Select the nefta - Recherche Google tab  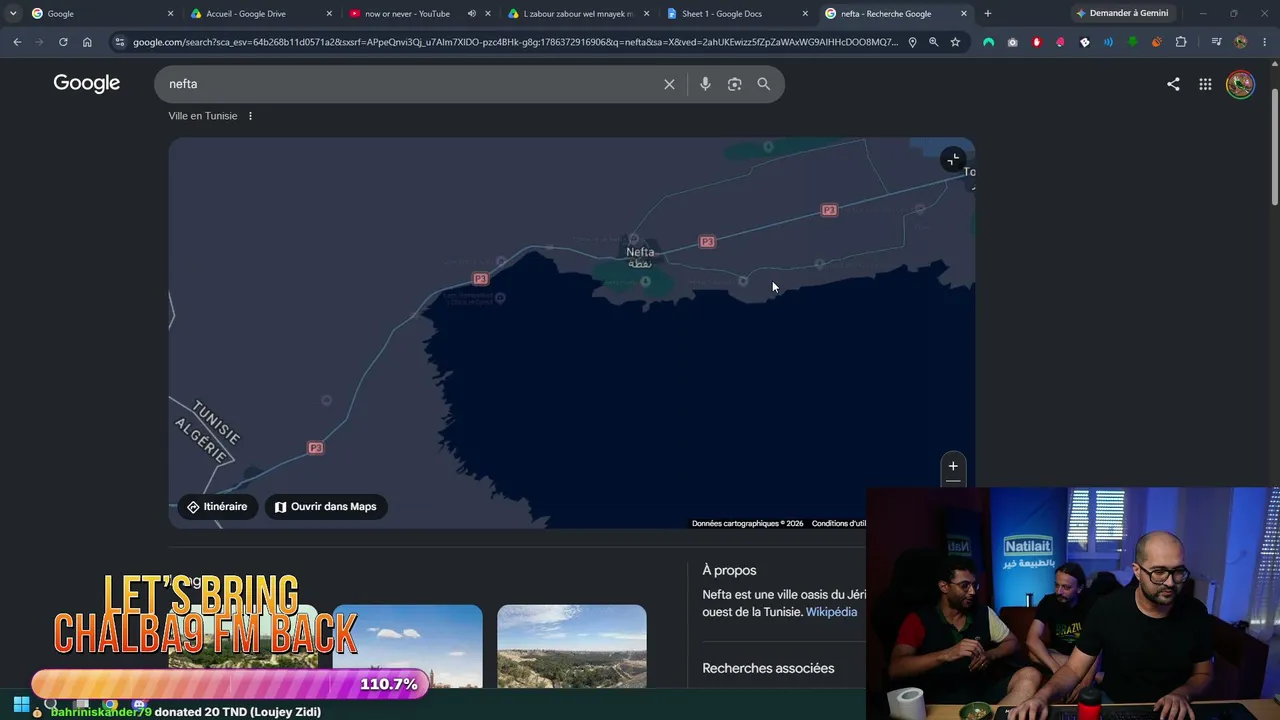coord(895,13)
